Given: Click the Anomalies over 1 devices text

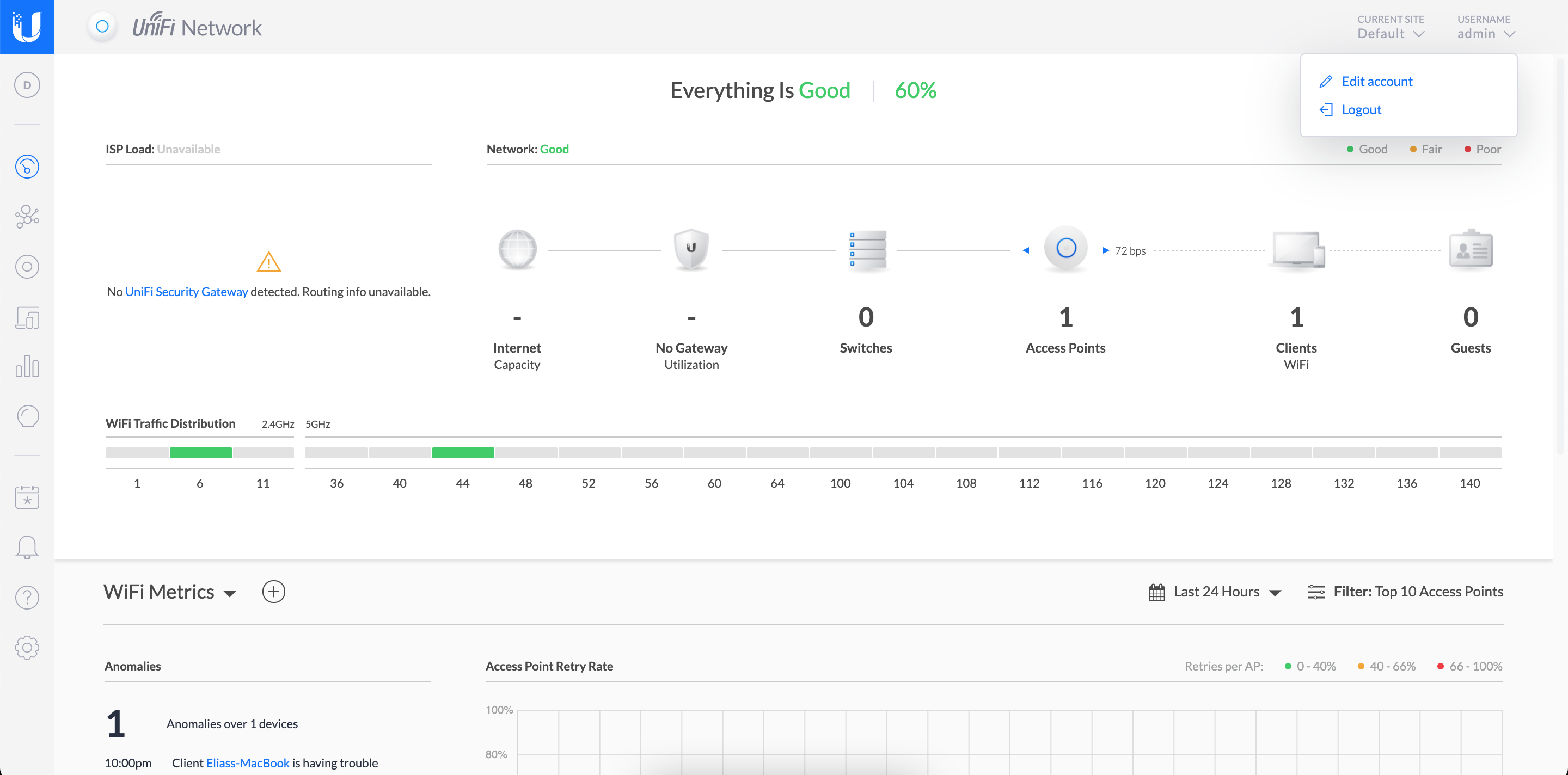Looking at the screenshot, I should coord(232,724).
